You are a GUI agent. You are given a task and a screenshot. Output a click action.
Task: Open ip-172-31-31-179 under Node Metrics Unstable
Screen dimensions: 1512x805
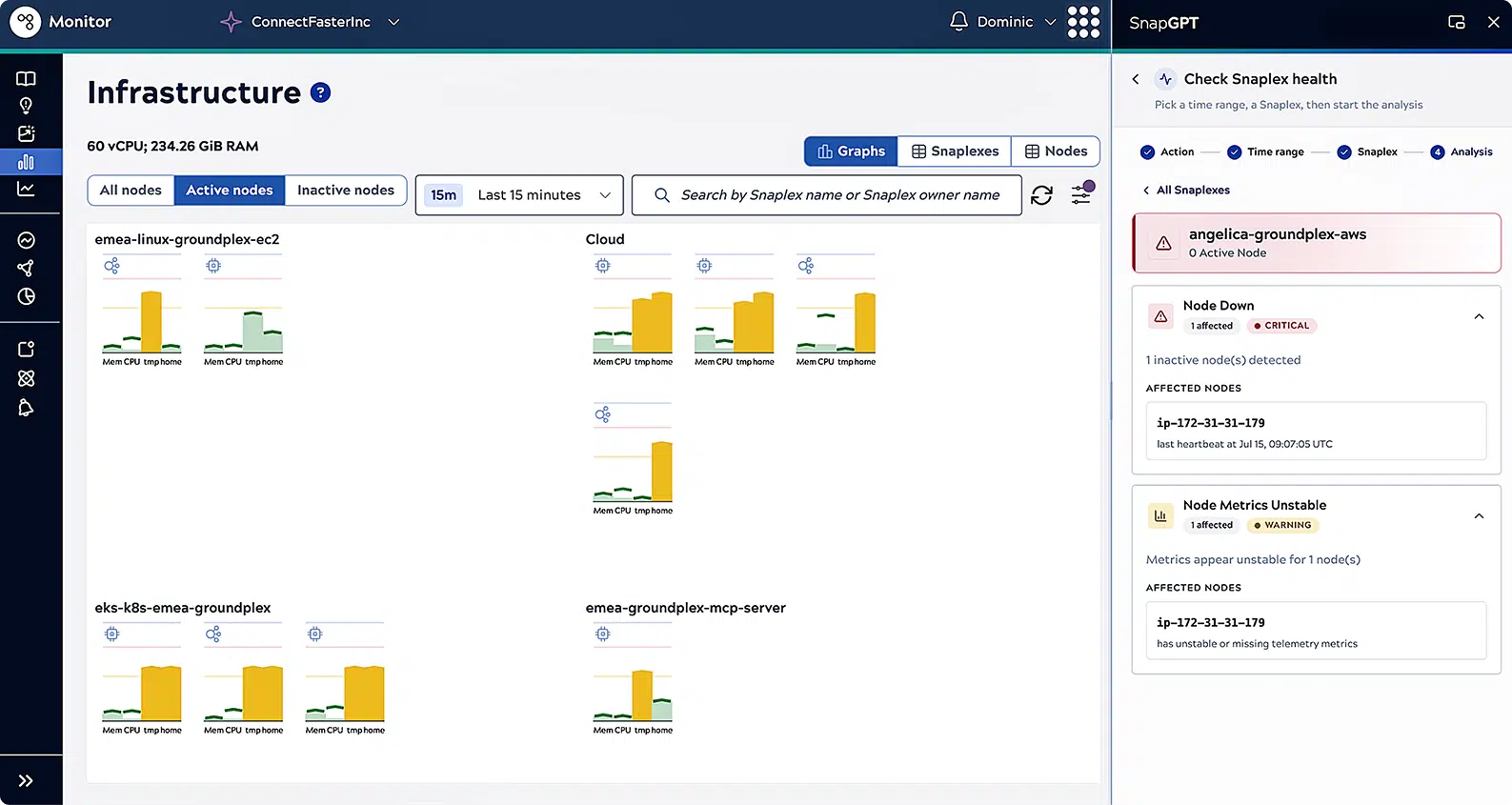pos(1316,631)
